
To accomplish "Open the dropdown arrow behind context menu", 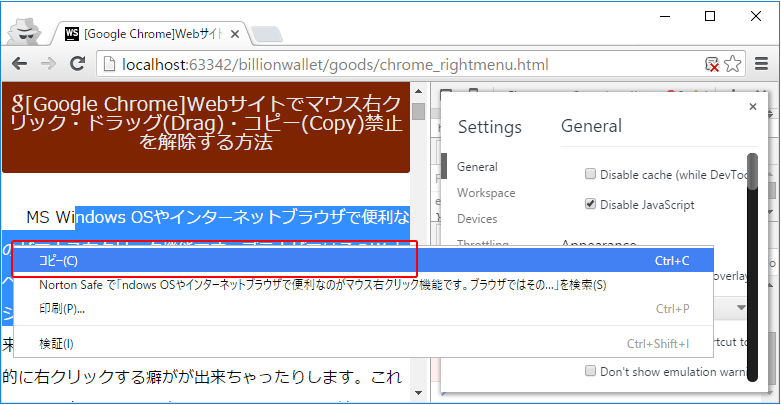I will (x=741, y=308).
